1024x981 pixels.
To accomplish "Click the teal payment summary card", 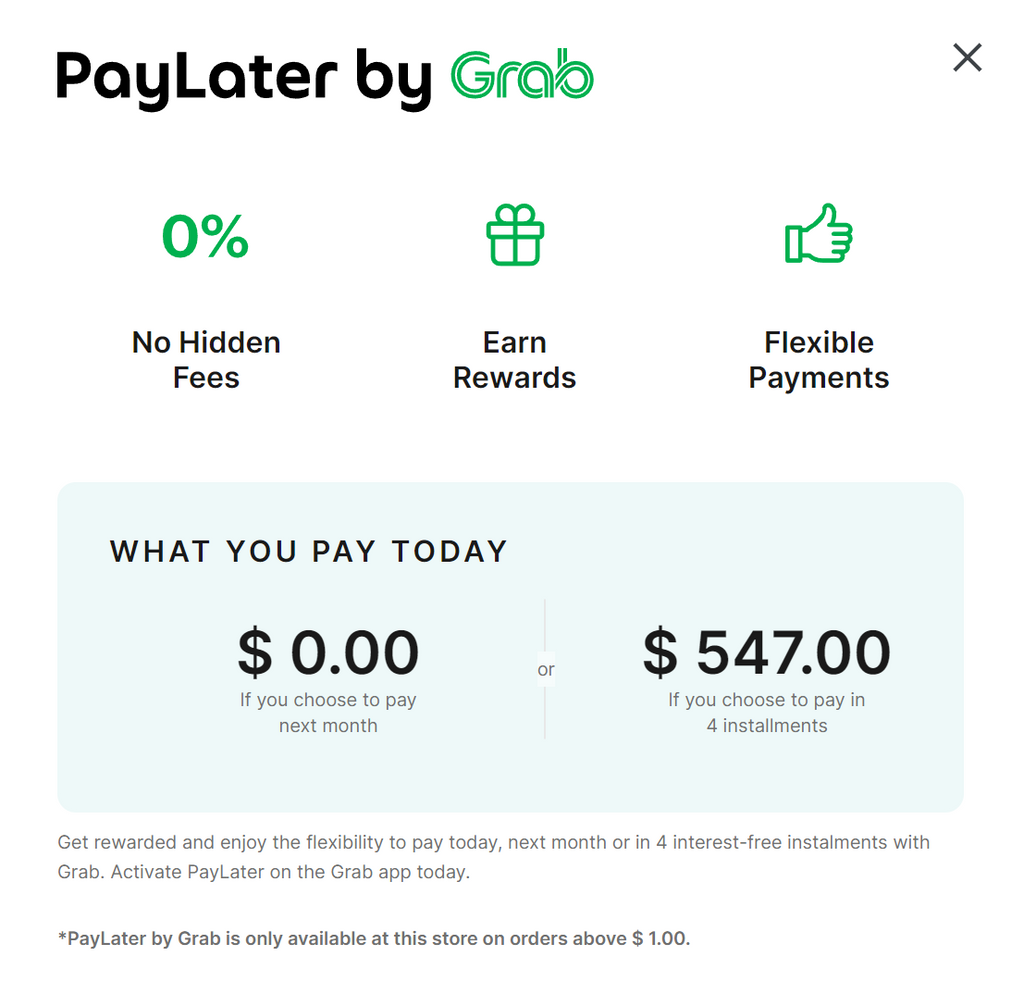I will (x=510, y=645).
